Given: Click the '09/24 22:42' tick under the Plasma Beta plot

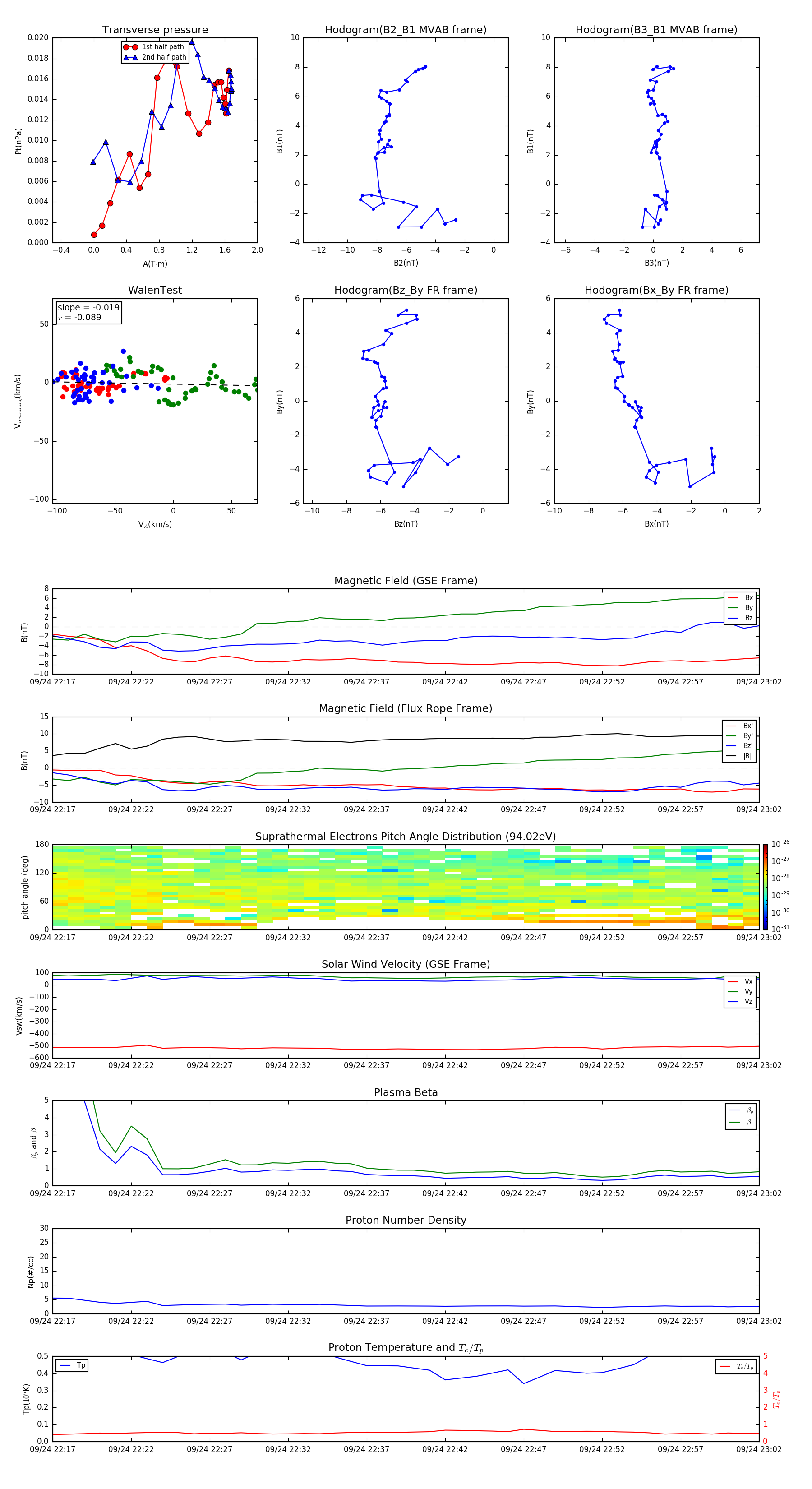Looking at the screenshot, I should pyautogui.click(x=445, y=1193).
